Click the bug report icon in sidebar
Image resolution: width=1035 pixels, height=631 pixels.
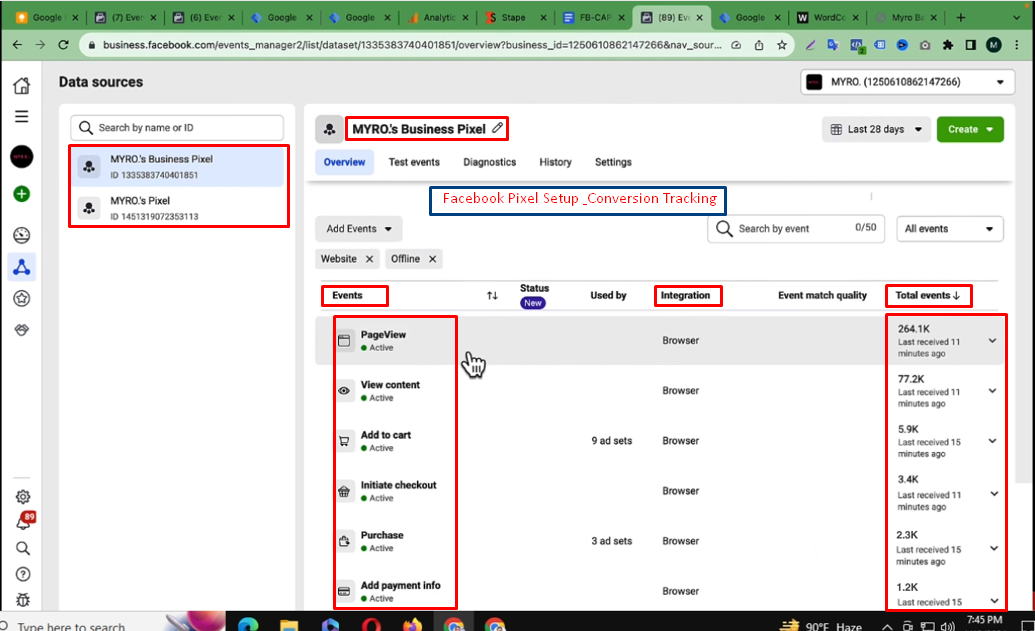tap(22, 599)
